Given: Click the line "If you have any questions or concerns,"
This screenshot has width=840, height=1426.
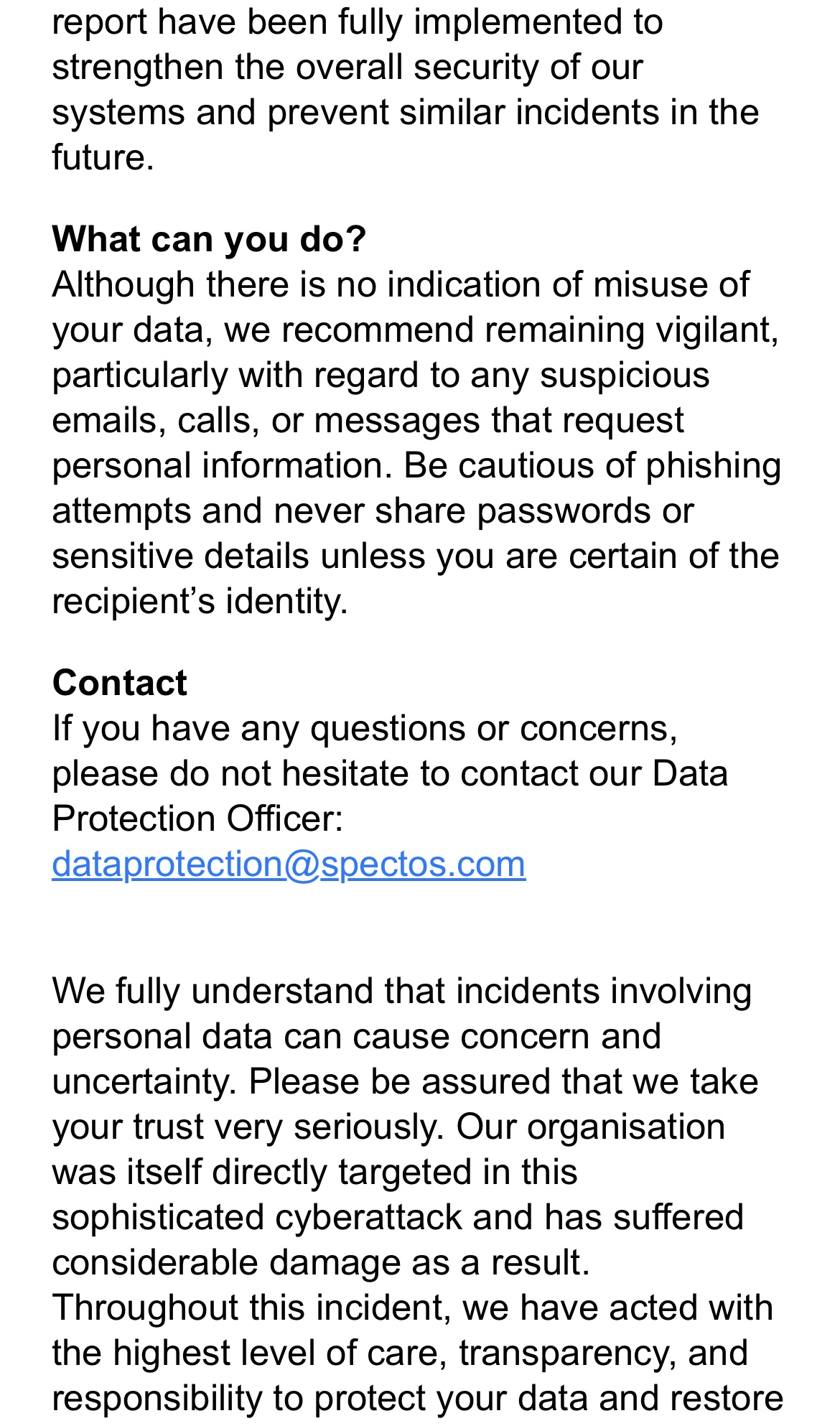Looking at the screenshot, I should point(365,729).
